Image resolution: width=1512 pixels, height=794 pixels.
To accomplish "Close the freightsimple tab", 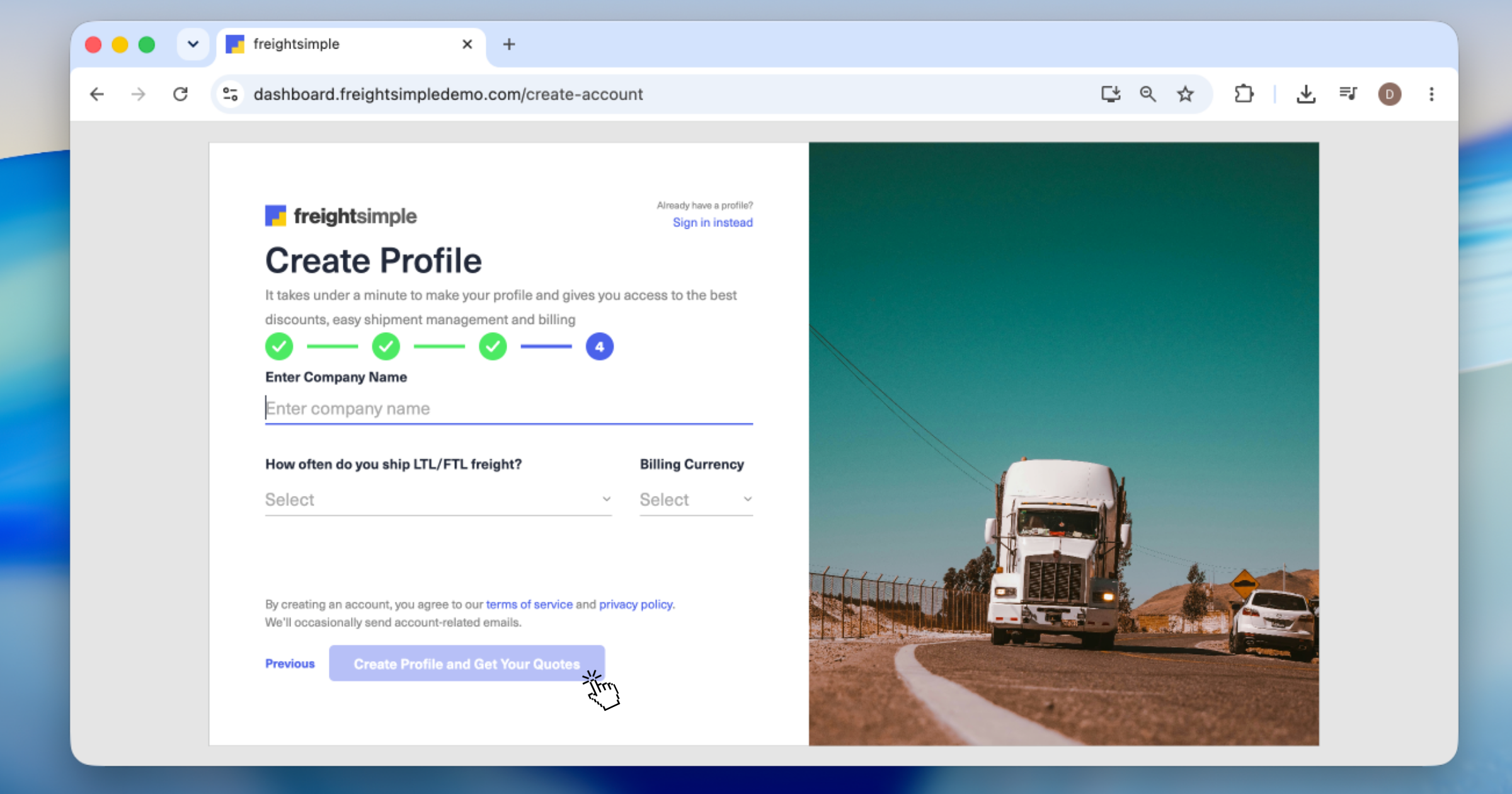I will pos(467,44).
